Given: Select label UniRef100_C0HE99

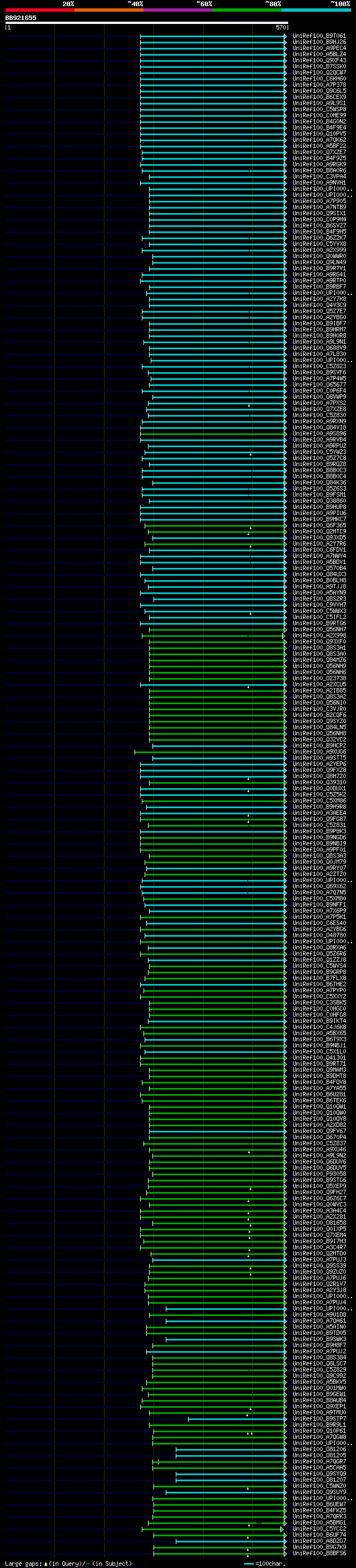Looking at the screenshot, I should (319, 115).
